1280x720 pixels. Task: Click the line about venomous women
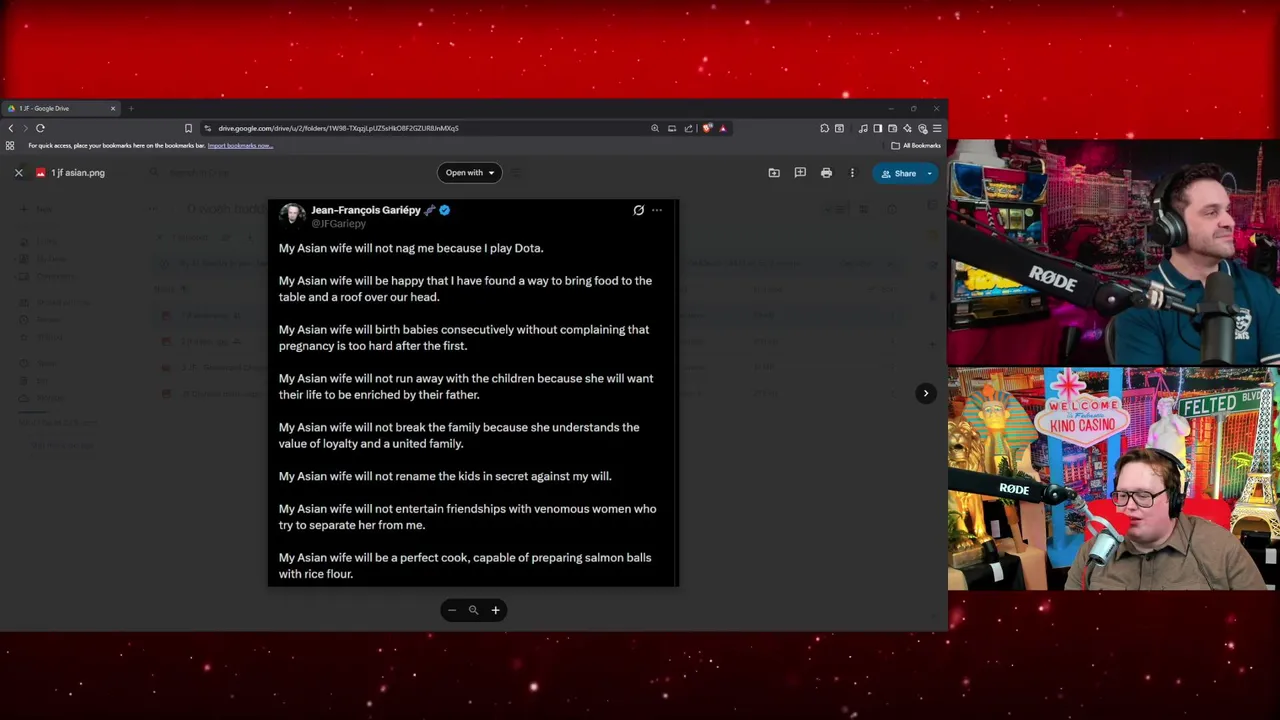[x=468, y=517]
